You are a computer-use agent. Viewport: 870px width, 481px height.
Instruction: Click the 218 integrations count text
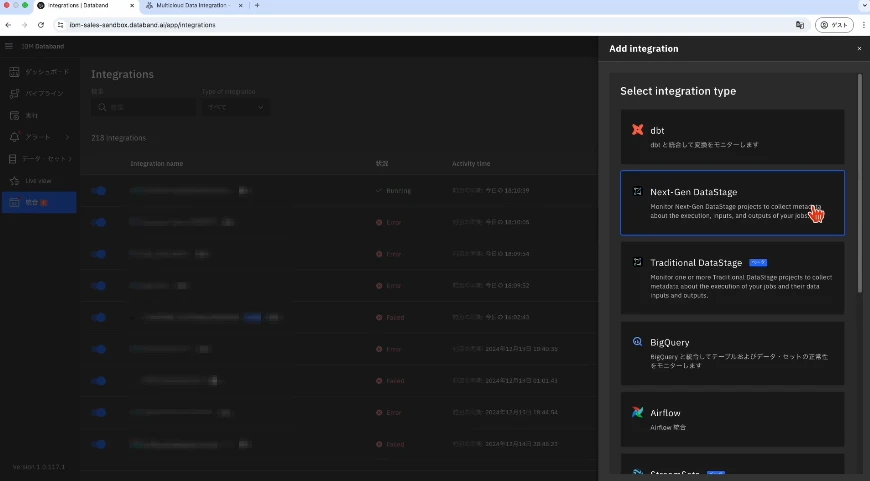pyautogui.click(x=119, y=138)
